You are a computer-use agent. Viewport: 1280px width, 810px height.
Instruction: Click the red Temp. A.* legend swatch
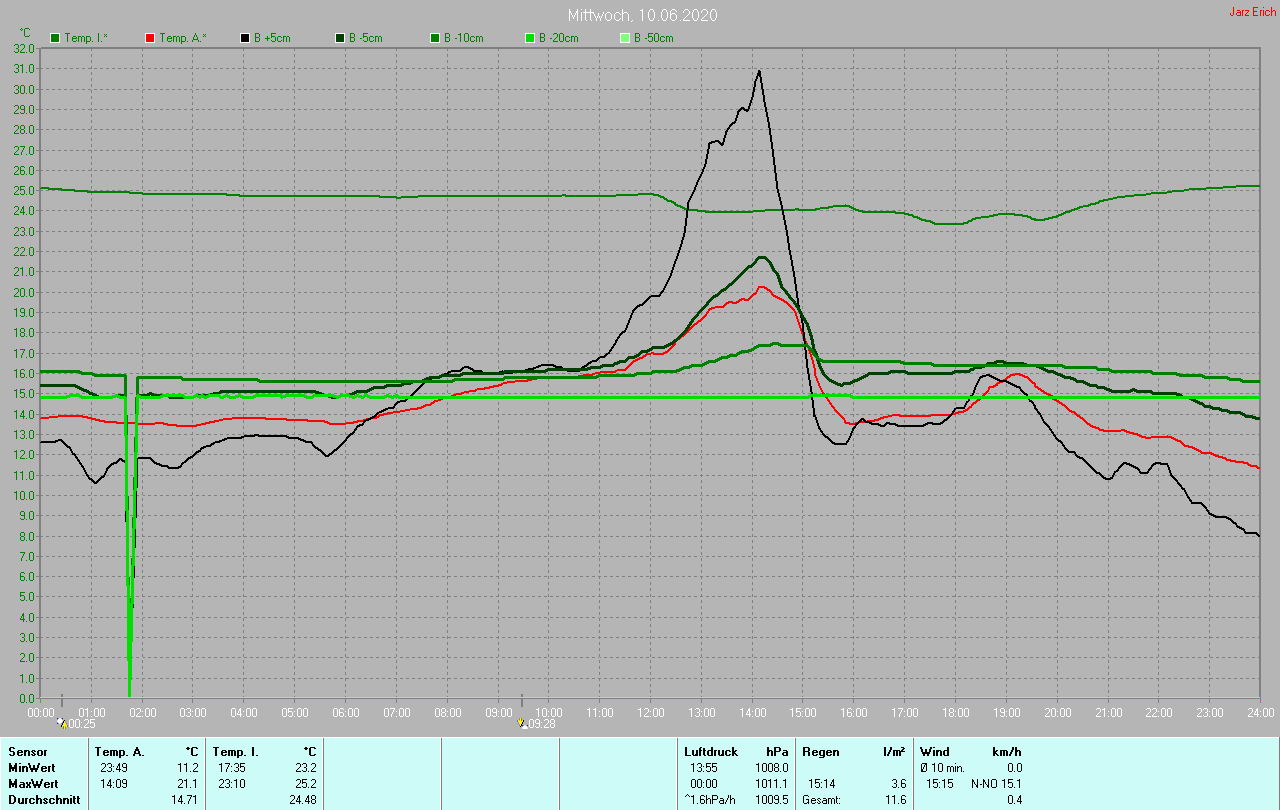150,37
